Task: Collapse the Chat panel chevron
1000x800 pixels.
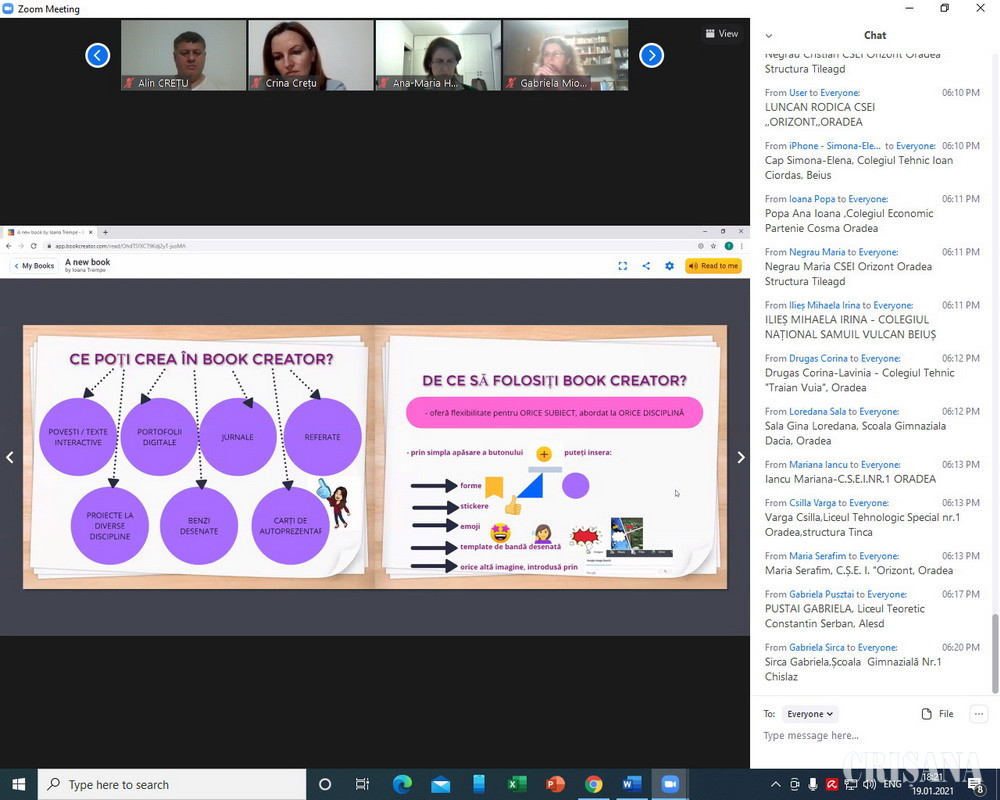Action: coord(769,35)
